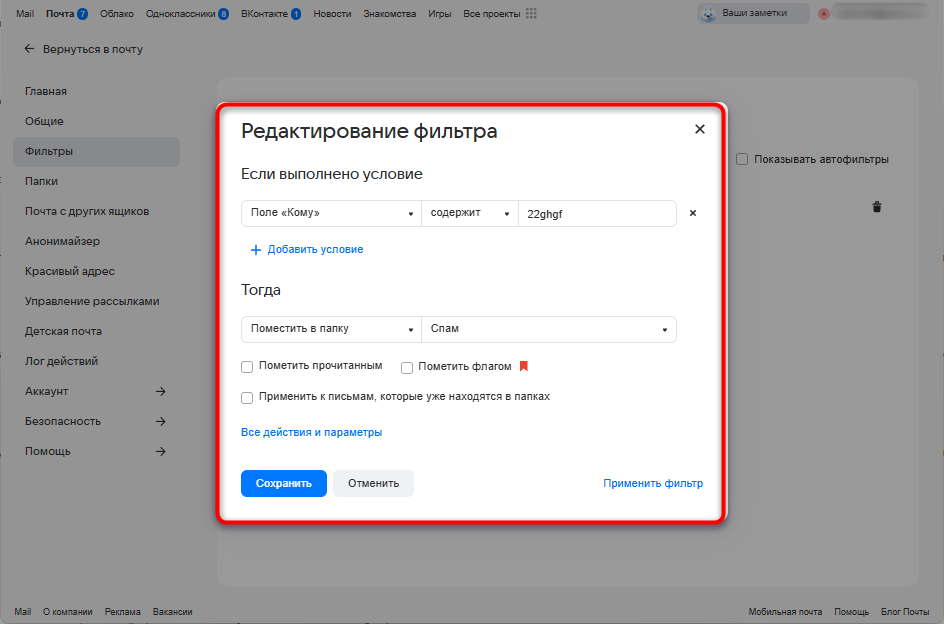Open 'Все действия и параметры' link
Image resolution: width=944 pixels, height=624 pixels.
[x=311, y=432]
